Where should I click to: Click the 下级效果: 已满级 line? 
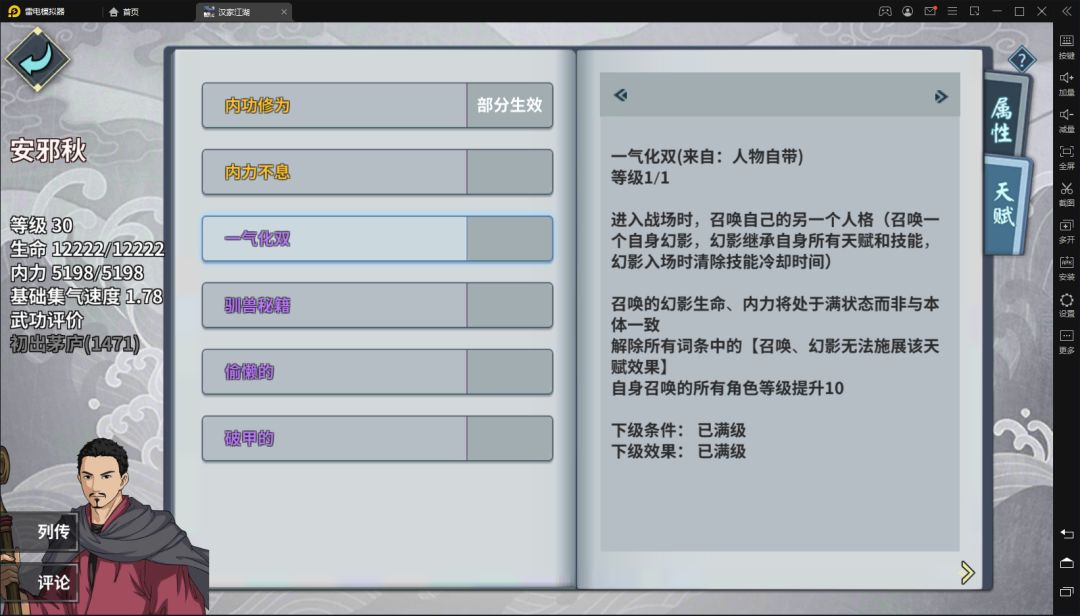(678, 451)
